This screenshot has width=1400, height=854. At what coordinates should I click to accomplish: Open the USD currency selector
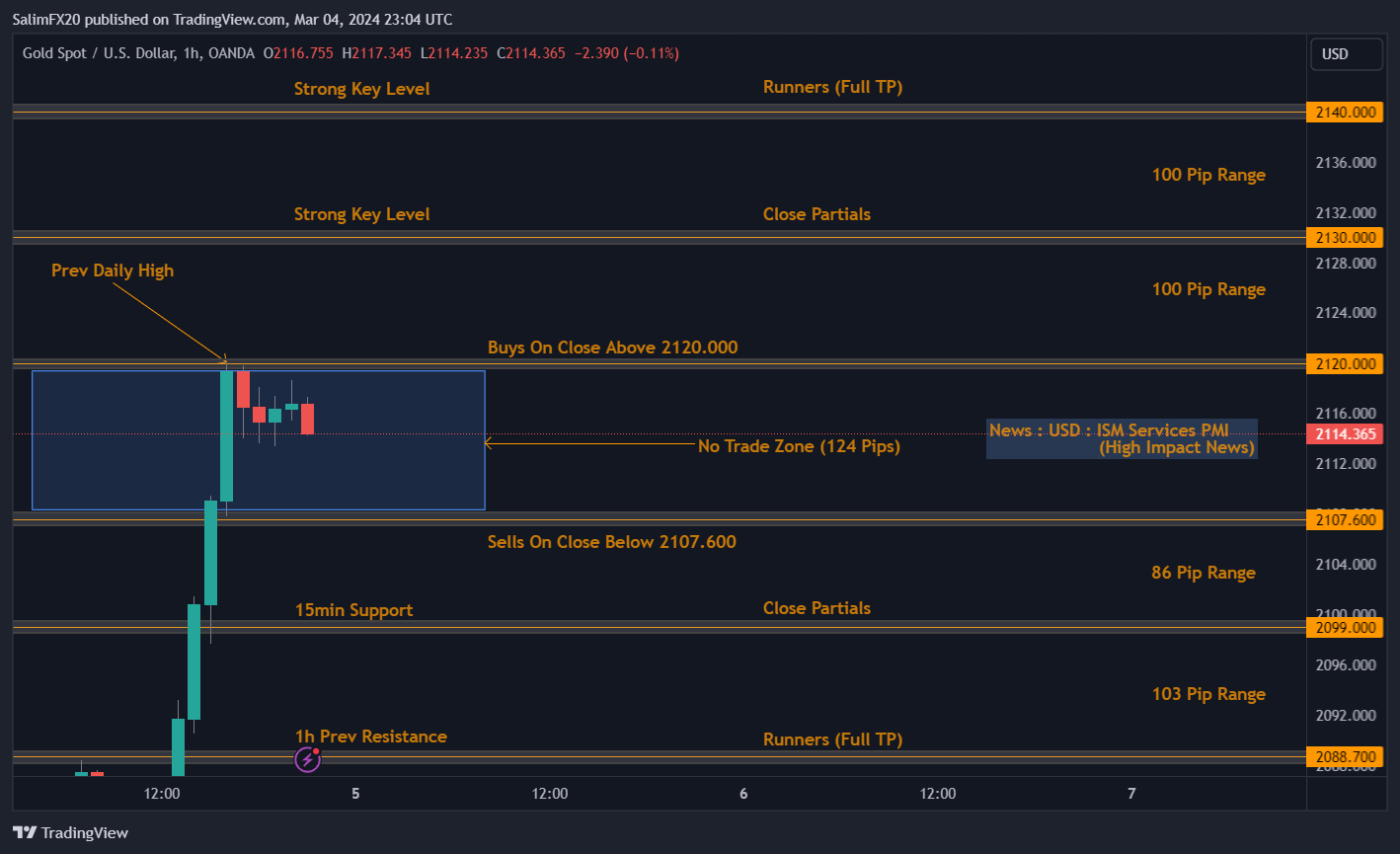pos(1346,53)
